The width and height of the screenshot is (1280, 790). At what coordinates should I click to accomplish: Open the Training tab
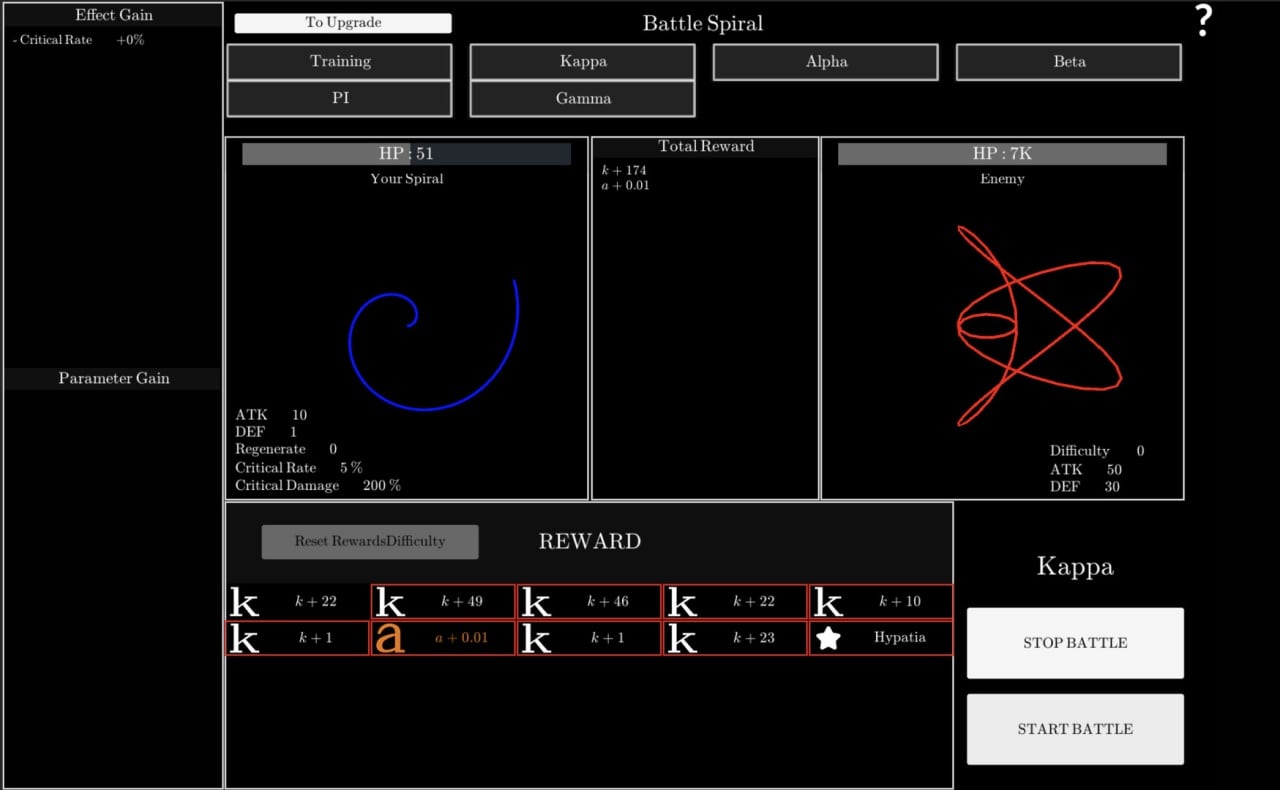[x=340, y=62]
